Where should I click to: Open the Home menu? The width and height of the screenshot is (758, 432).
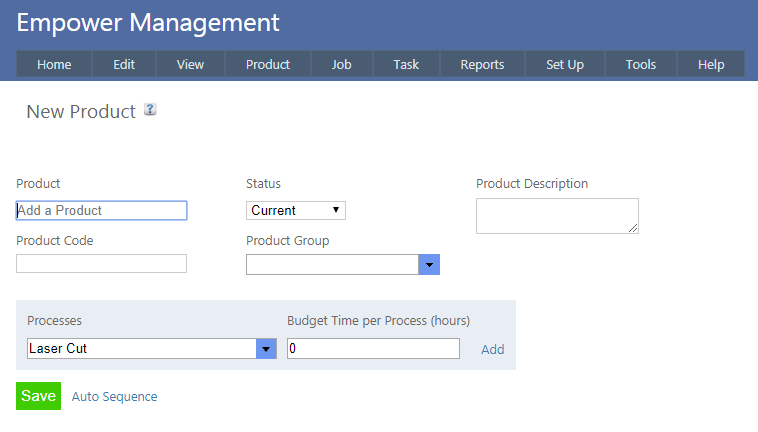coord(54,64)
